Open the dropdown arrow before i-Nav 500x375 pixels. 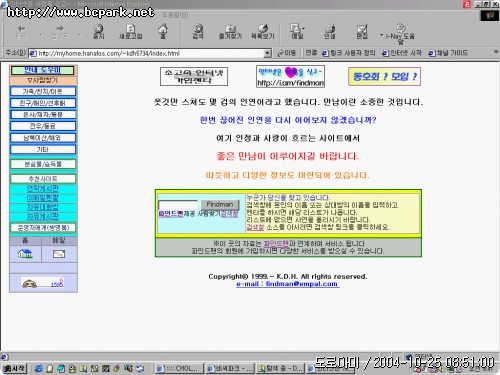(x=381, y=35)
